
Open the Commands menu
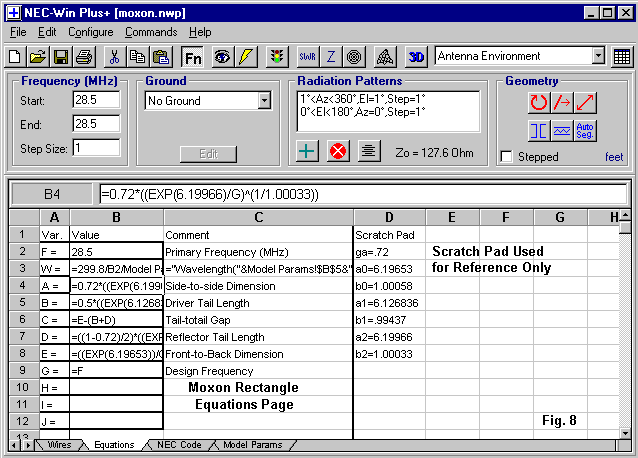pyautogui.click(x=150, y=32)
